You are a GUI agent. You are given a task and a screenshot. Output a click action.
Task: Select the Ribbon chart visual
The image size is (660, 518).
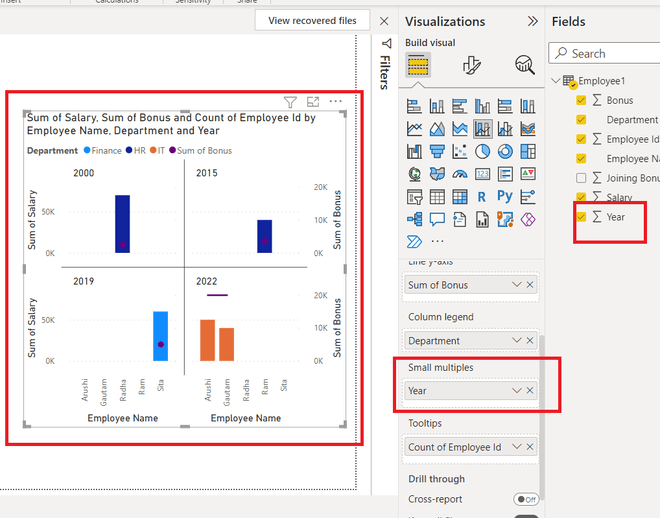click(528, 129)
